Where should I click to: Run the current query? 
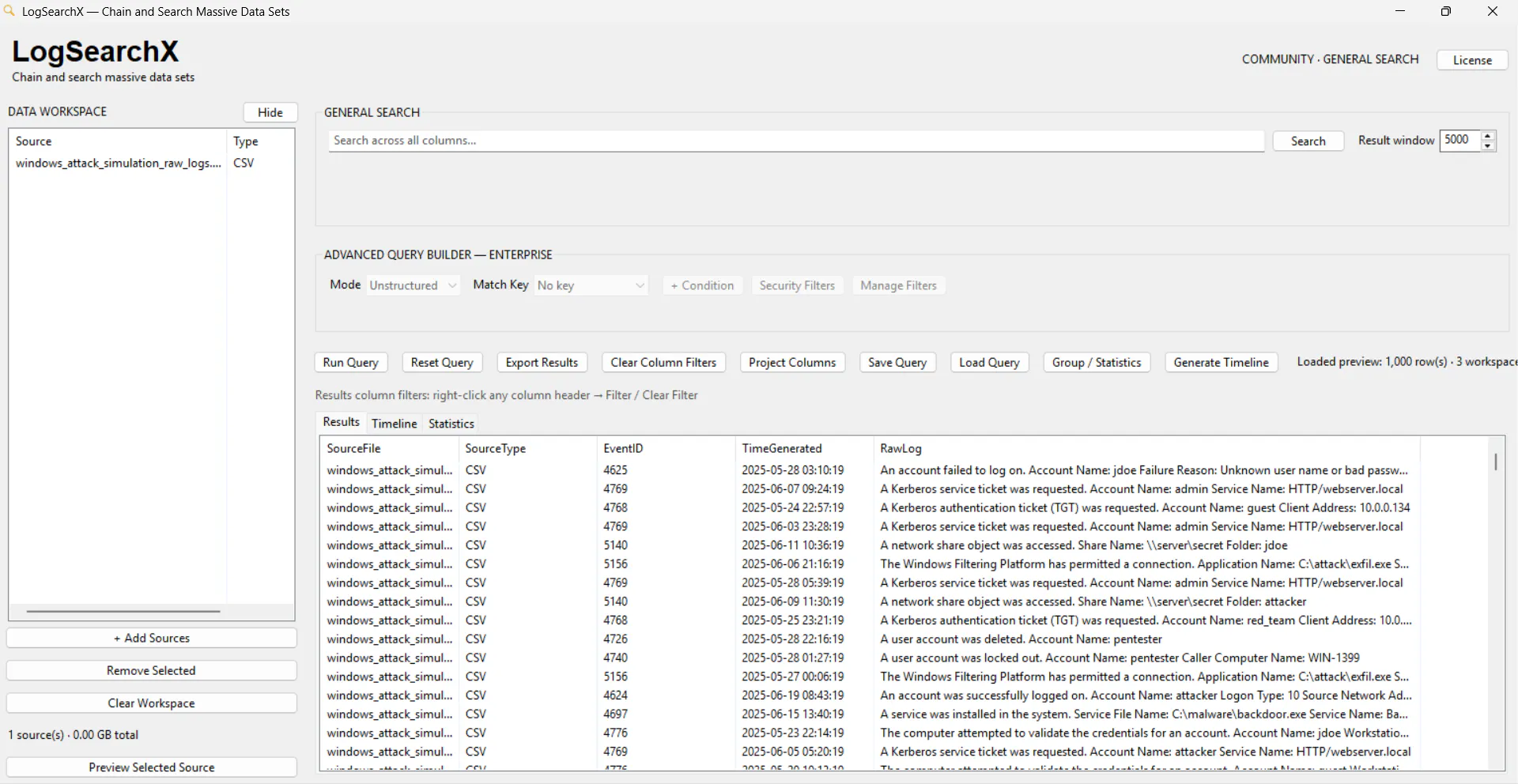point(350,362)
